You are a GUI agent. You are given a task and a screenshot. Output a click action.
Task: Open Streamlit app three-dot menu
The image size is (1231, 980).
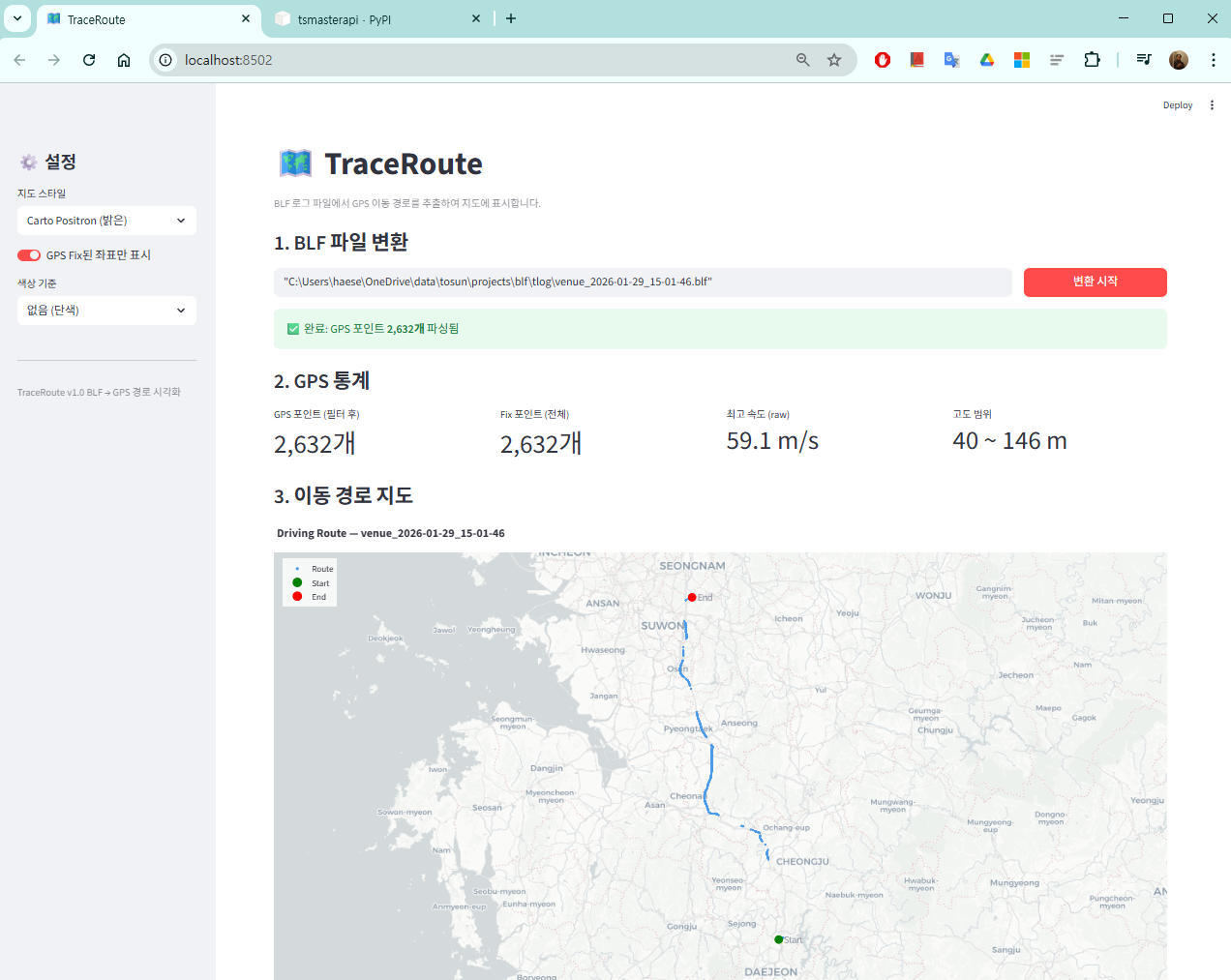1212,105
